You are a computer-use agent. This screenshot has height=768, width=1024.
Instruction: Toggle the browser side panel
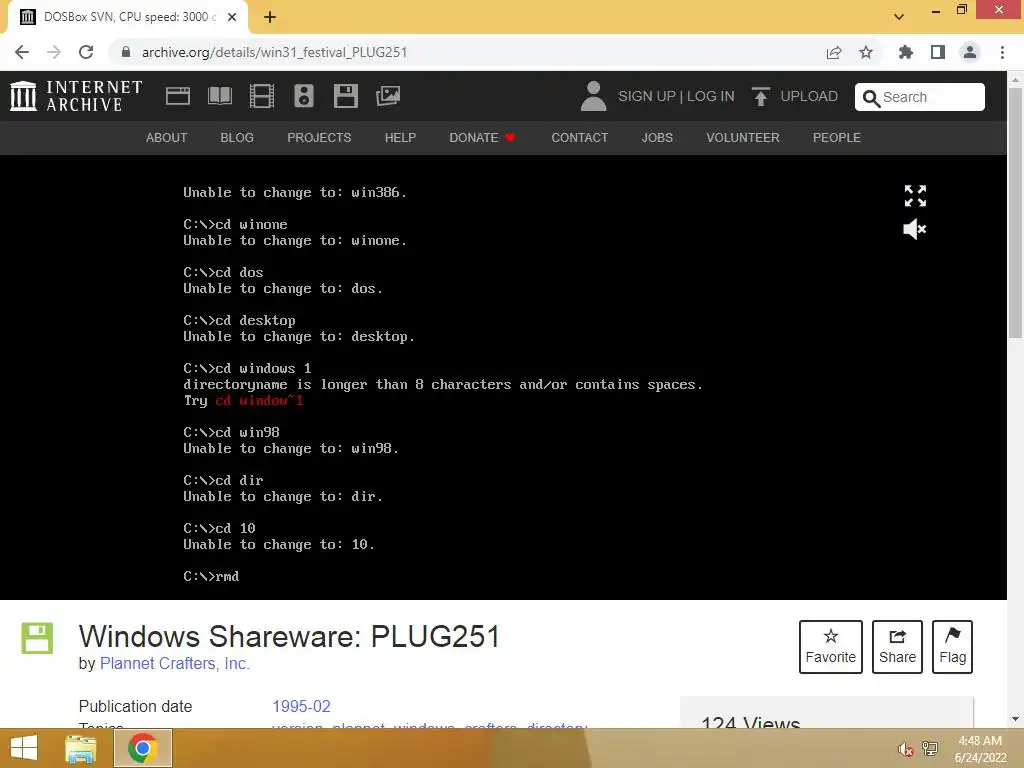pos(938,52)
